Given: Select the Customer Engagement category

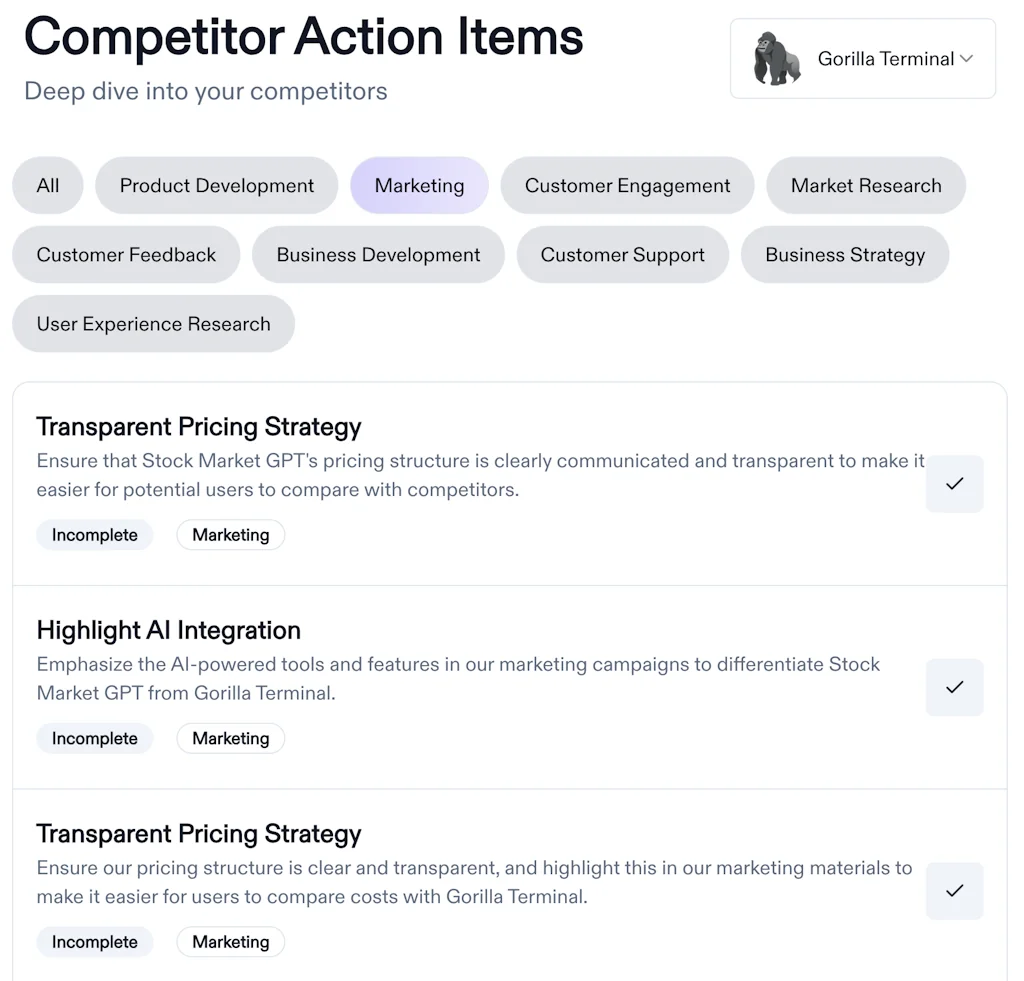Looking at the screenshot, I should pyautogui.click(x=627, y=185).
